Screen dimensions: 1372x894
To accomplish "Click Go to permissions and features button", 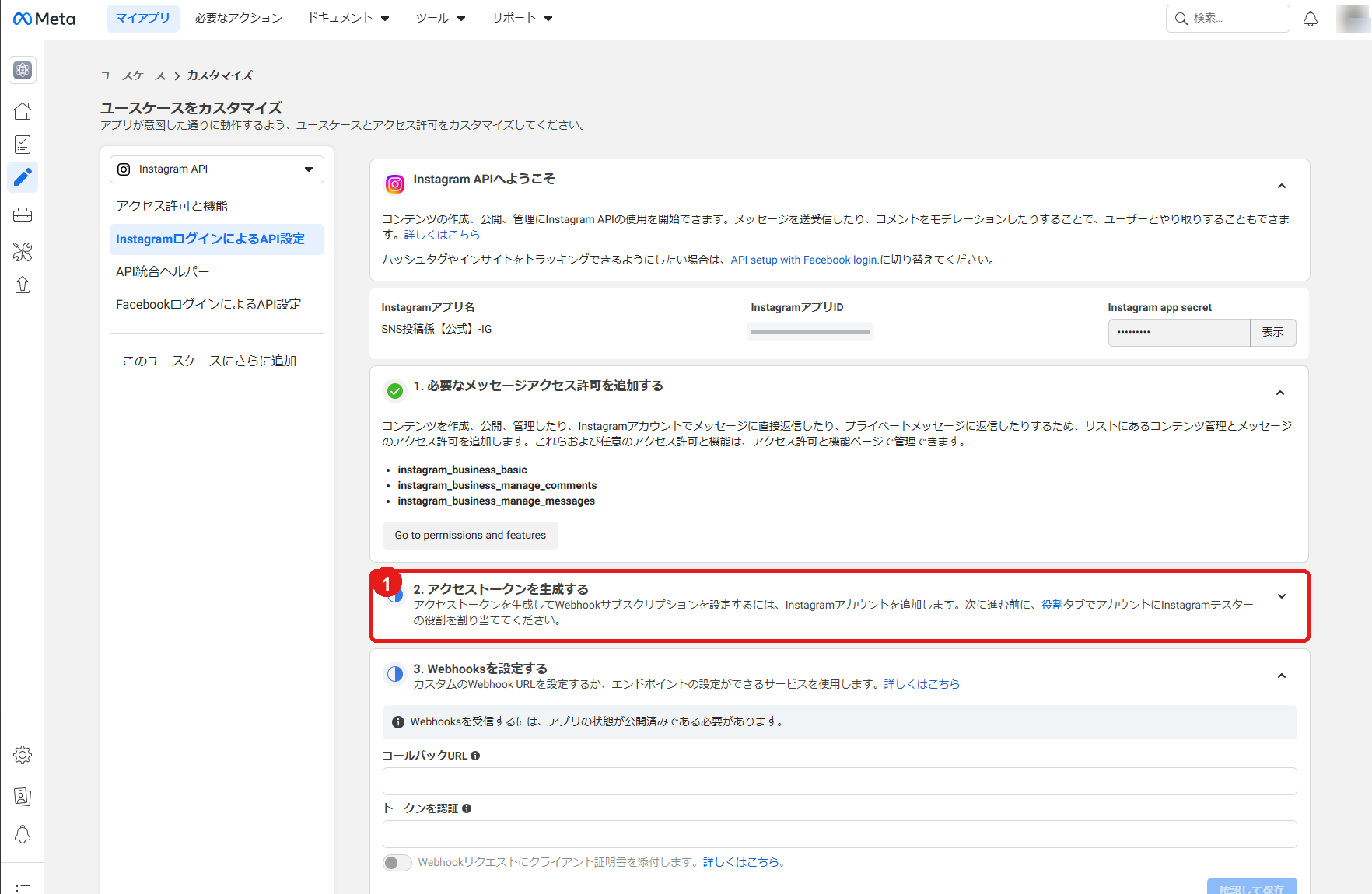I will [471, 536].
